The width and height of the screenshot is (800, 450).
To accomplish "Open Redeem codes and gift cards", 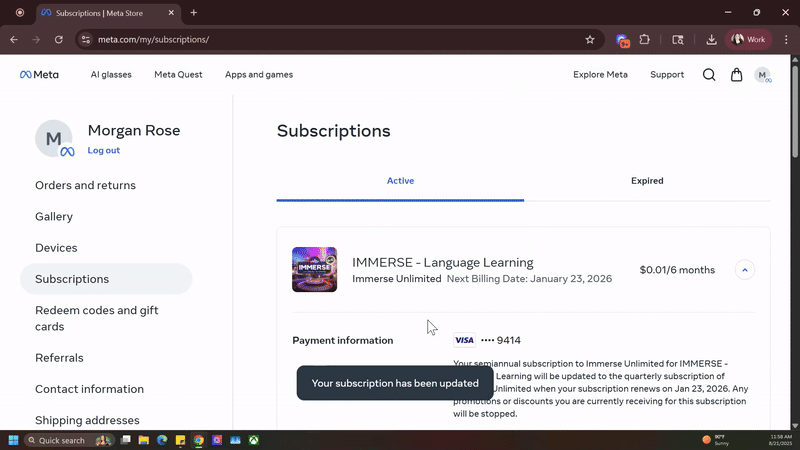I will pos(96,318).
